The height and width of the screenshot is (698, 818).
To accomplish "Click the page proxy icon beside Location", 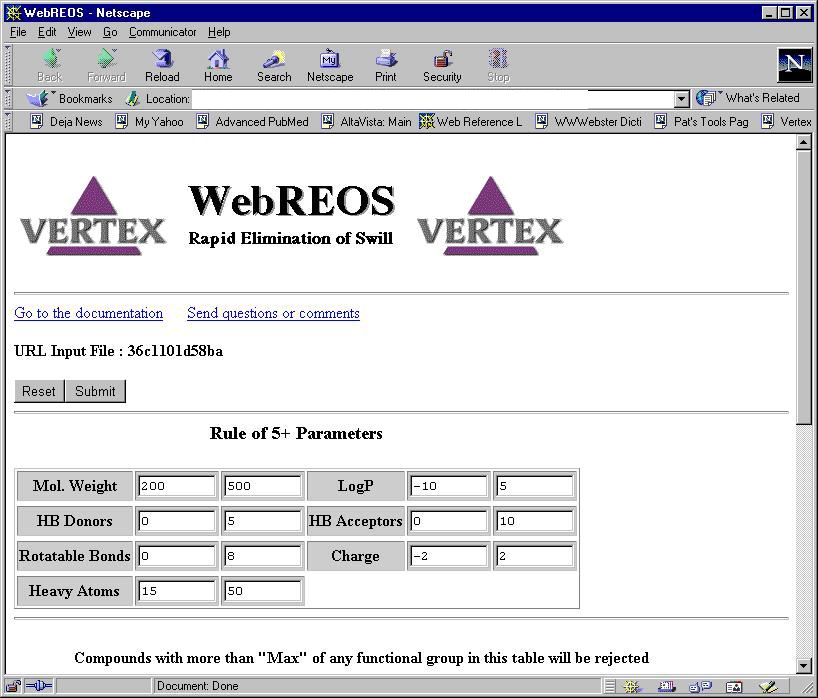I will coord(133,98).
